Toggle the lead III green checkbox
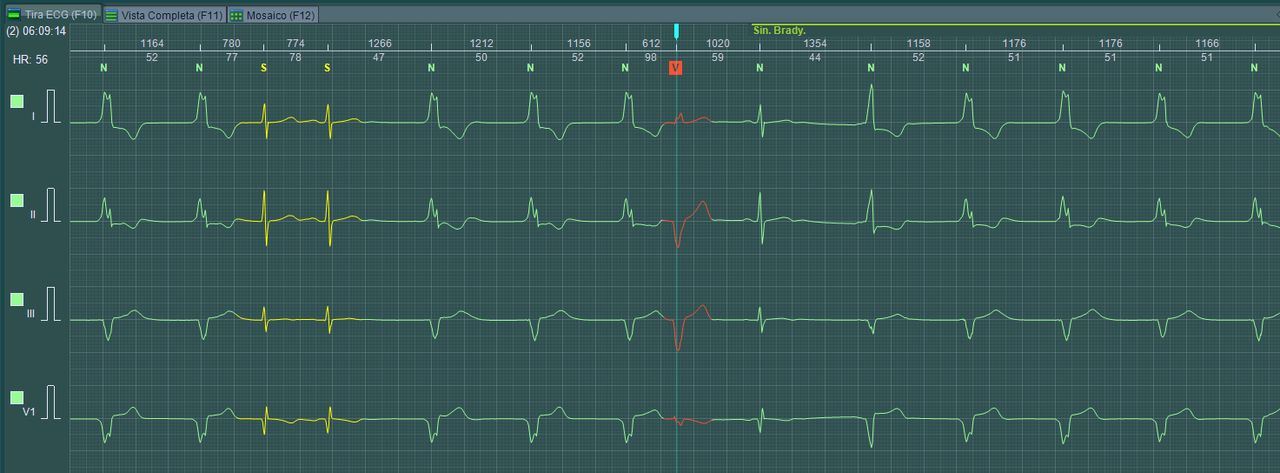 [x=17, y=300]
